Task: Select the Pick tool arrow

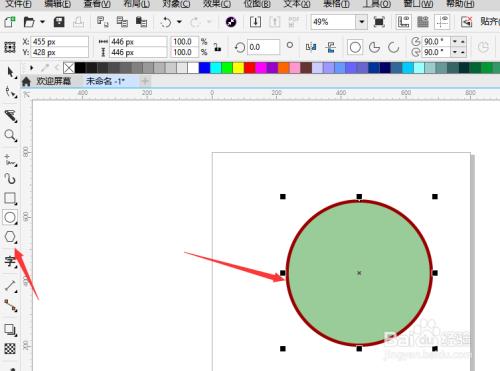Action: 11,72
